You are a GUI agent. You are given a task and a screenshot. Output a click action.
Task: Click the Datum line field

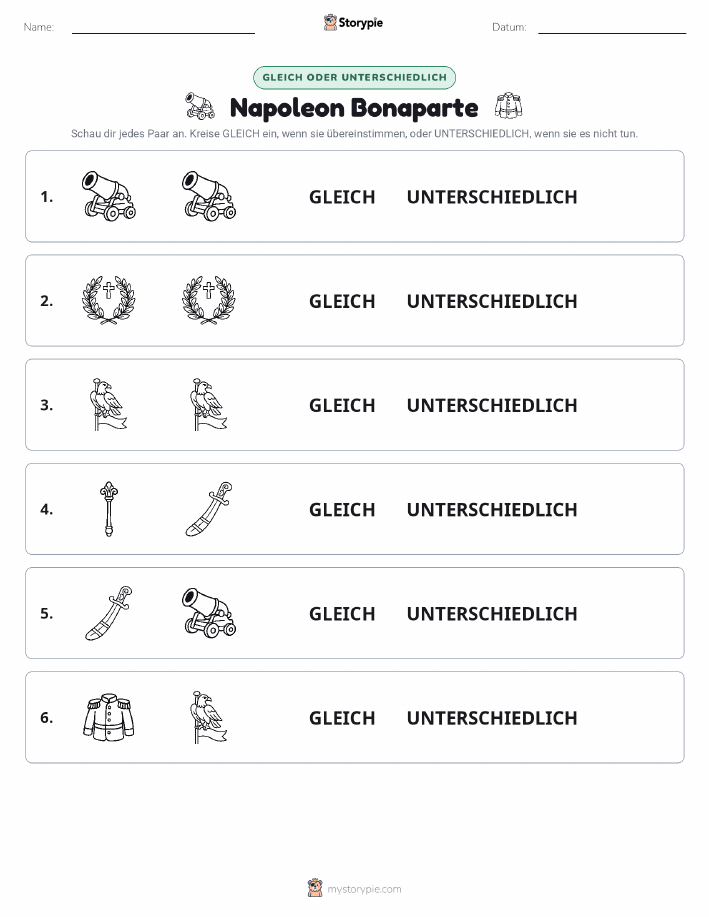point(612,27)
